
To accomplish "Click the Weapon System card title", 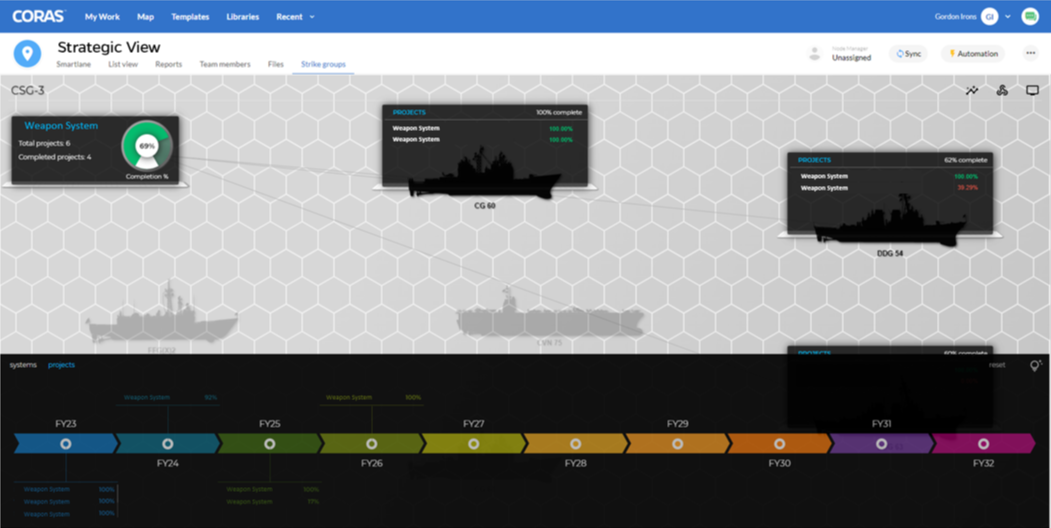I will coord(61,125).
